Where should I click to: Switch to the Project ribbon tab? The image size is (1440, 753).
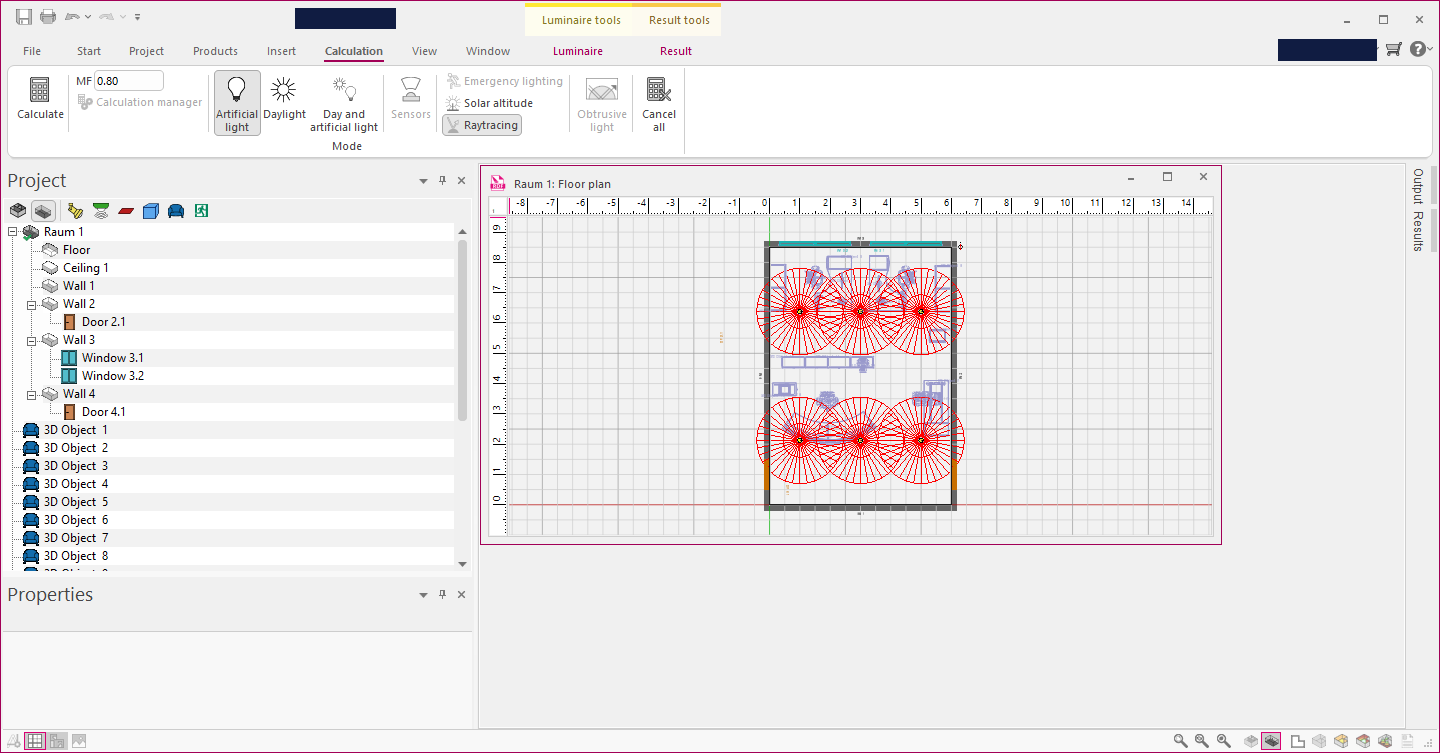[147, 51]
